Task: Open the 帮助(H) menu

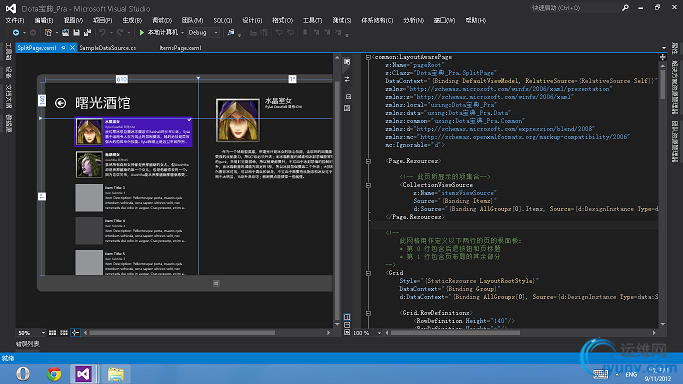Action: 475,20
